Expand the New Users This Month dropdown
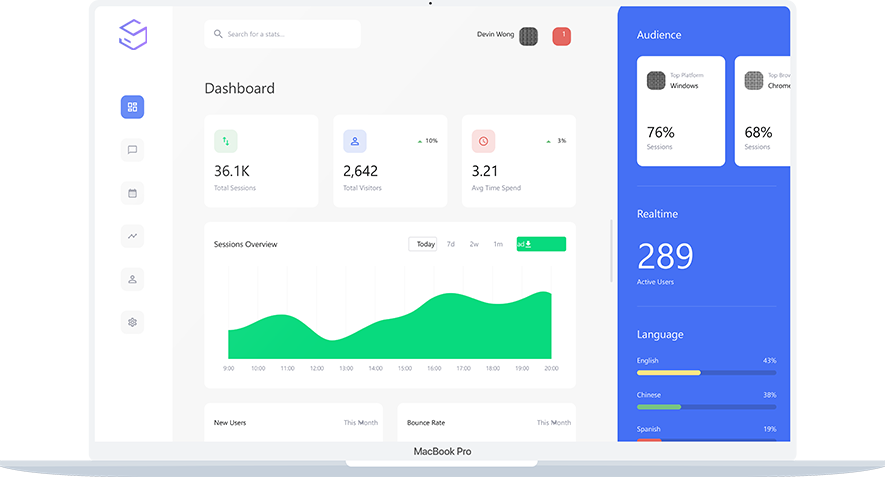Image resolution: width=885 pixels, height=477 pixels. click(x=361, y=423)
